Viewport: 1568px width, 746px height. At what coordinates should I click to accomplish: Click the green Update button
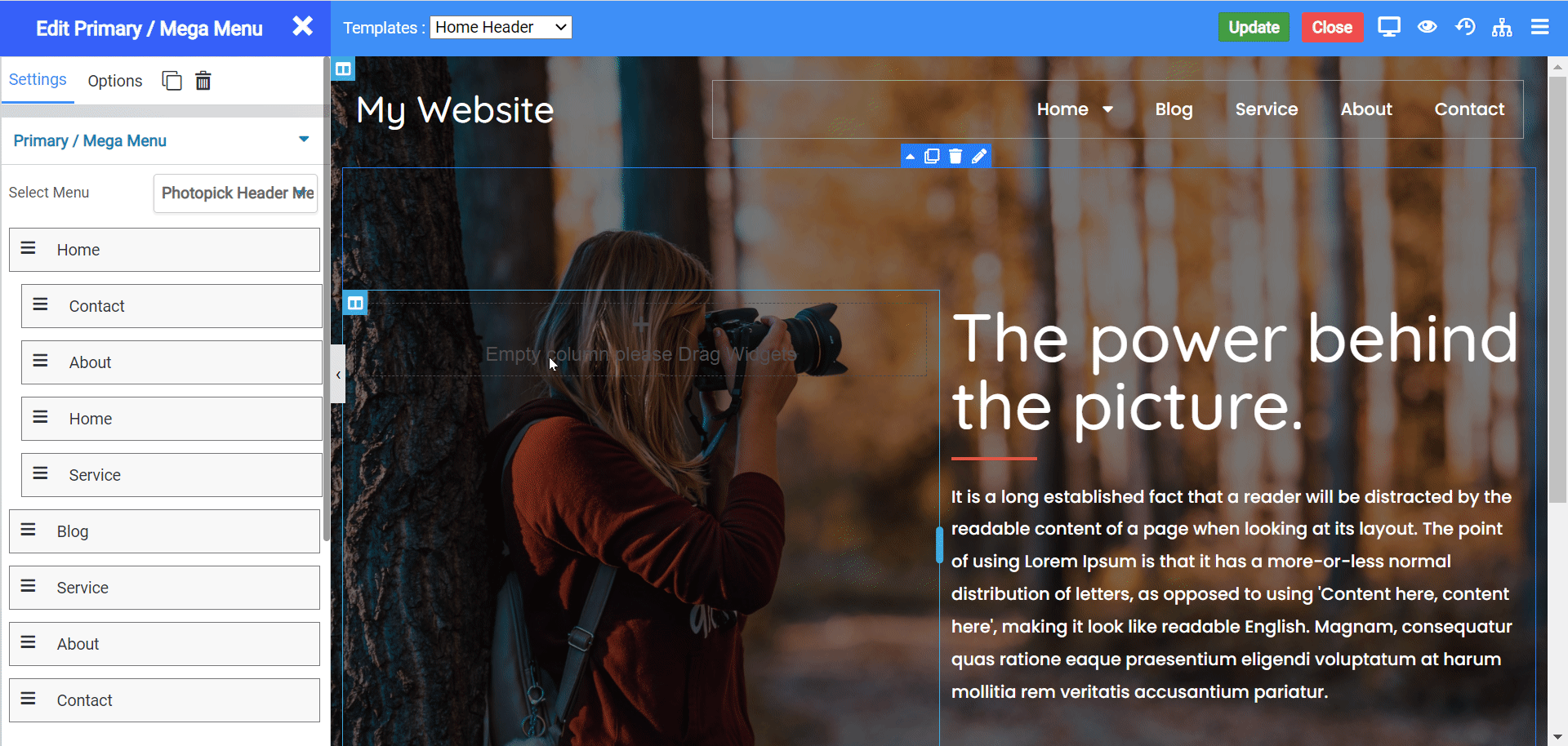click(x=1254, y=27)
